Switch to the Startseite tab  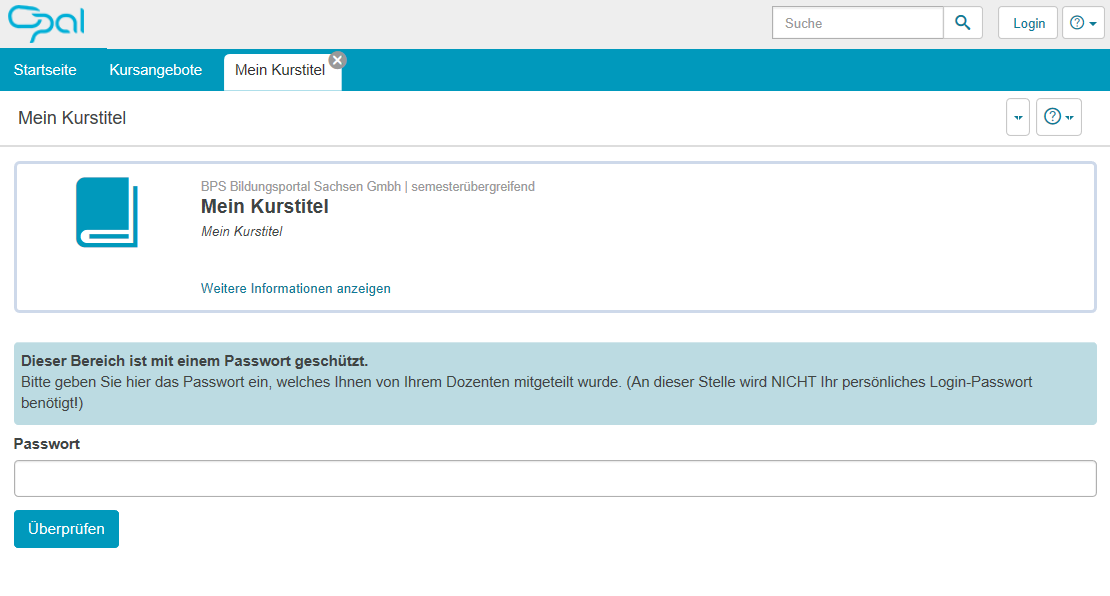pyautogui.click(x=45, y=70)
